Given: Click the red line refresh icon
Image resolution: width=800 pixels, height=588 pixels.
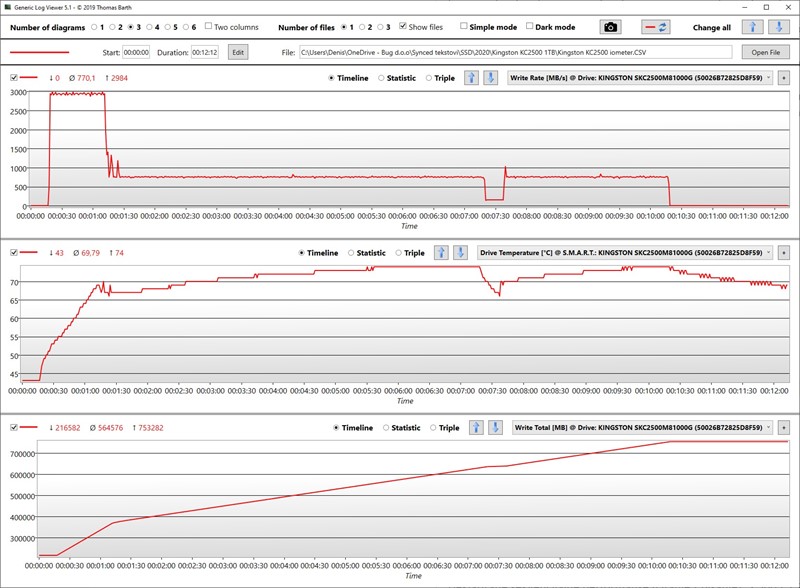Looking at the screenshot, I should click(x=656, y=27).
